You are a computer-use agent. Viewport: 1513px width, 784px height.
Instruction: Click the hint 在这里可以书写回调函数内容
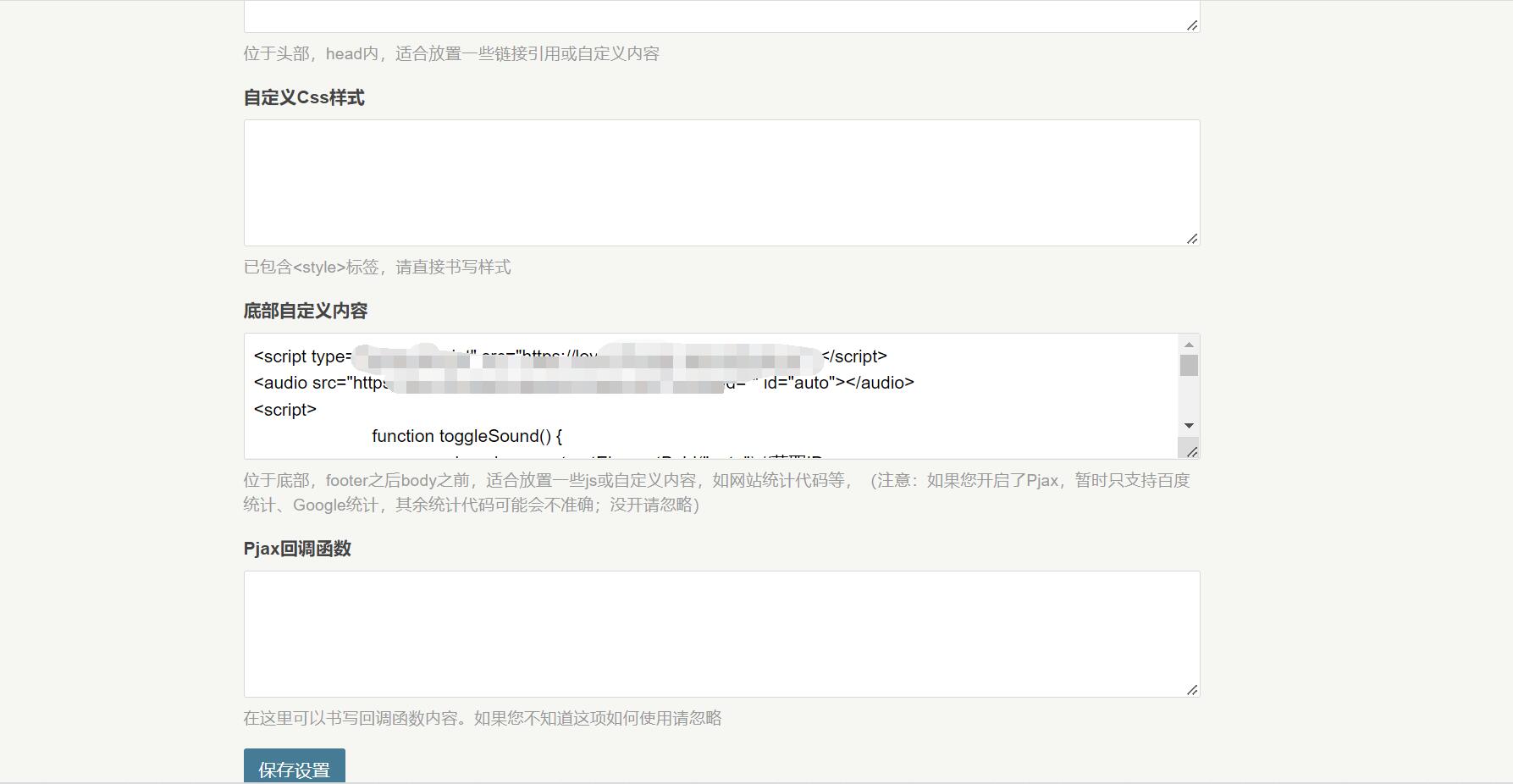tap(483, 718)
